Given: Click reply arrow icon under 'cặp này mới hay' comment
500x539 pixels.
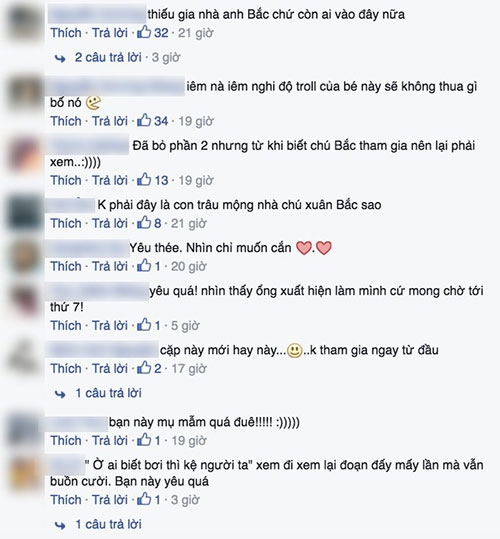Looking at the screenshot, I should (x=60, y=394).
